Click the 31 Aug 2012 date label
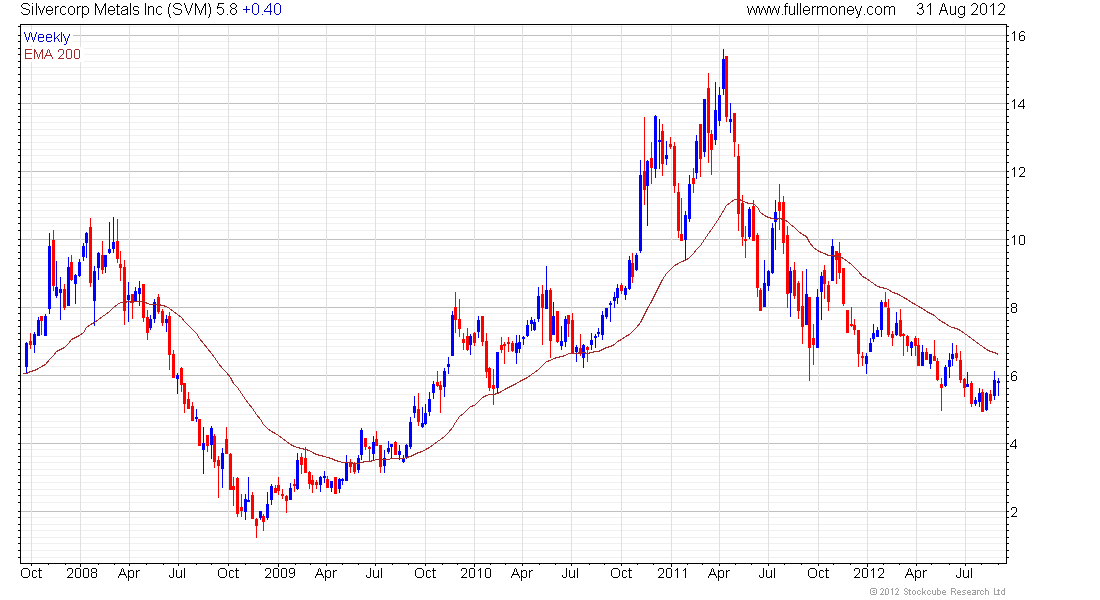The image size is (1100, 600). [x=960, y=10]
